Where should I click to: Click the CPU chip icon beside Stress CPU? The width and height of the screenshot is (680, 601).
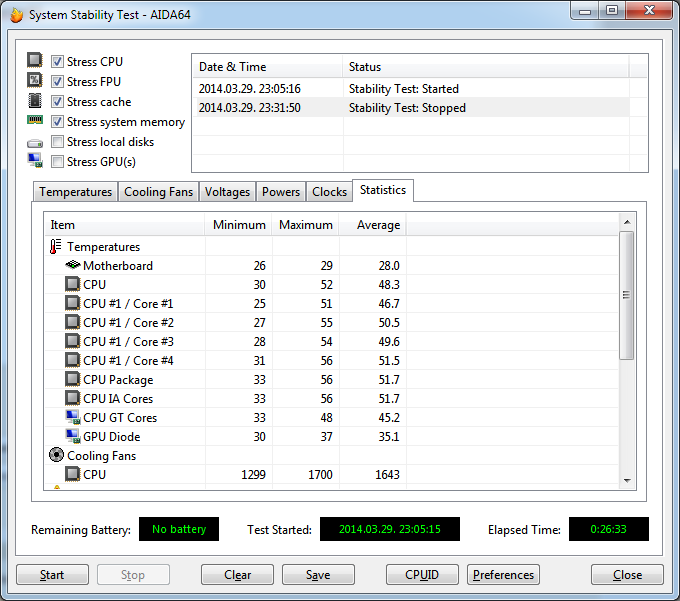click(x=35, y=60)
